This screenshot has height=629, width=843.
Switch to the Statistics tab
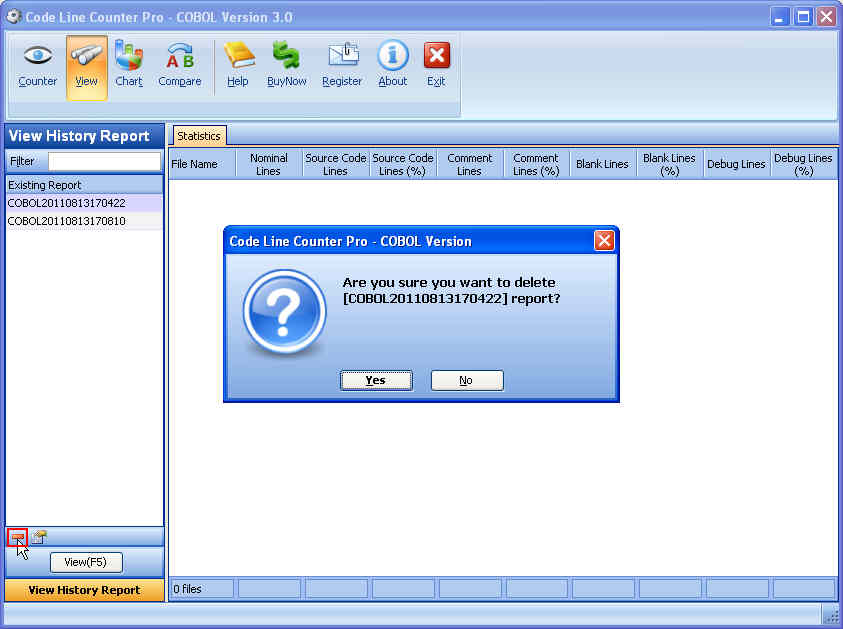(198, 135)
